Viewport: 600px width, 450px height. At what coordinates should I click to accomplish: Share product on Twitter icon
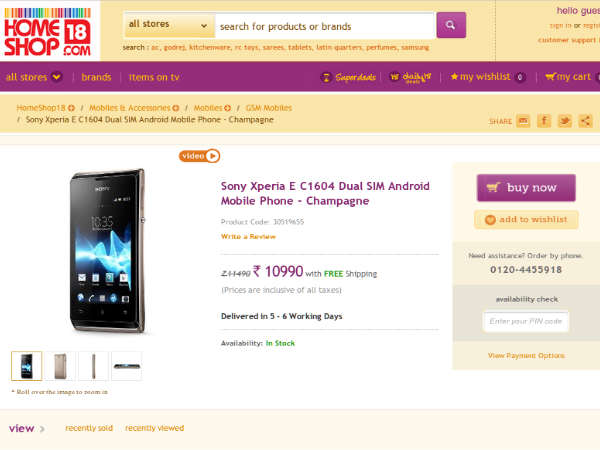coord(564,121)
